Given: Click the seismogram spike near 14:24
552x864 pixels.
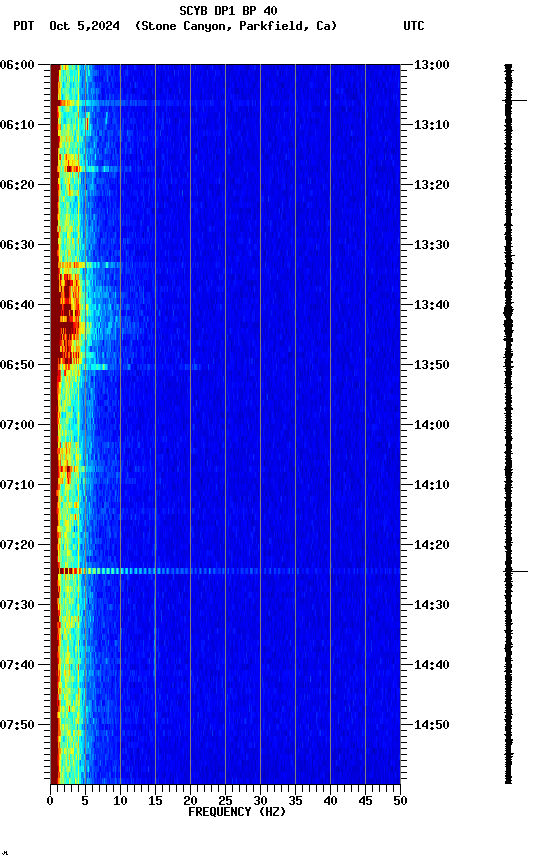Looking at the screenshot, I should [517, 571].
